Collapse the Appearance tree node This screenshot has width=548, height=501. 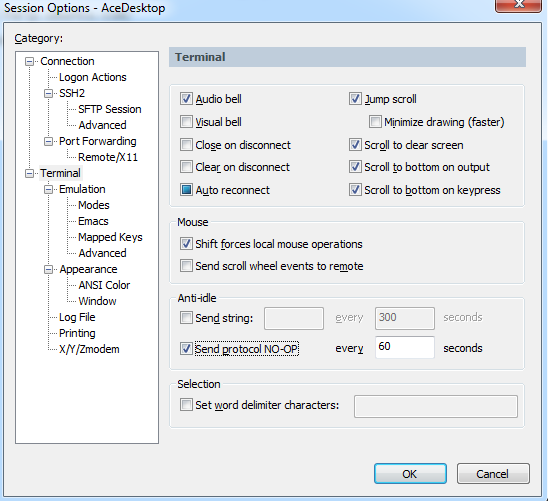click(48, 269)
